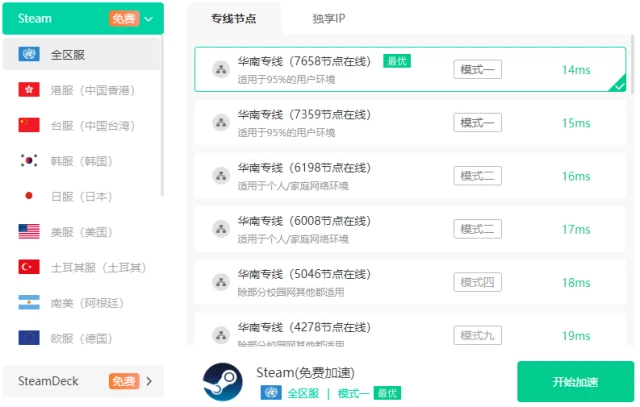640x407 pixels.
Task: Open 模式二 selector in 17ms row
Action: pyautogui.click(x=477, y=229)
